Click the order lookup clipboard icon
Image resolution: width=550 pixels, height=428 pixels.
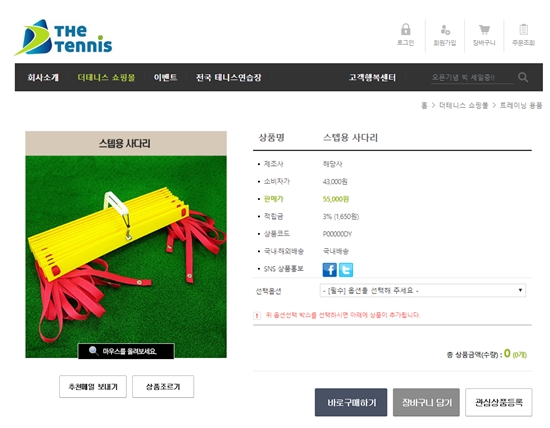[523, 29]
